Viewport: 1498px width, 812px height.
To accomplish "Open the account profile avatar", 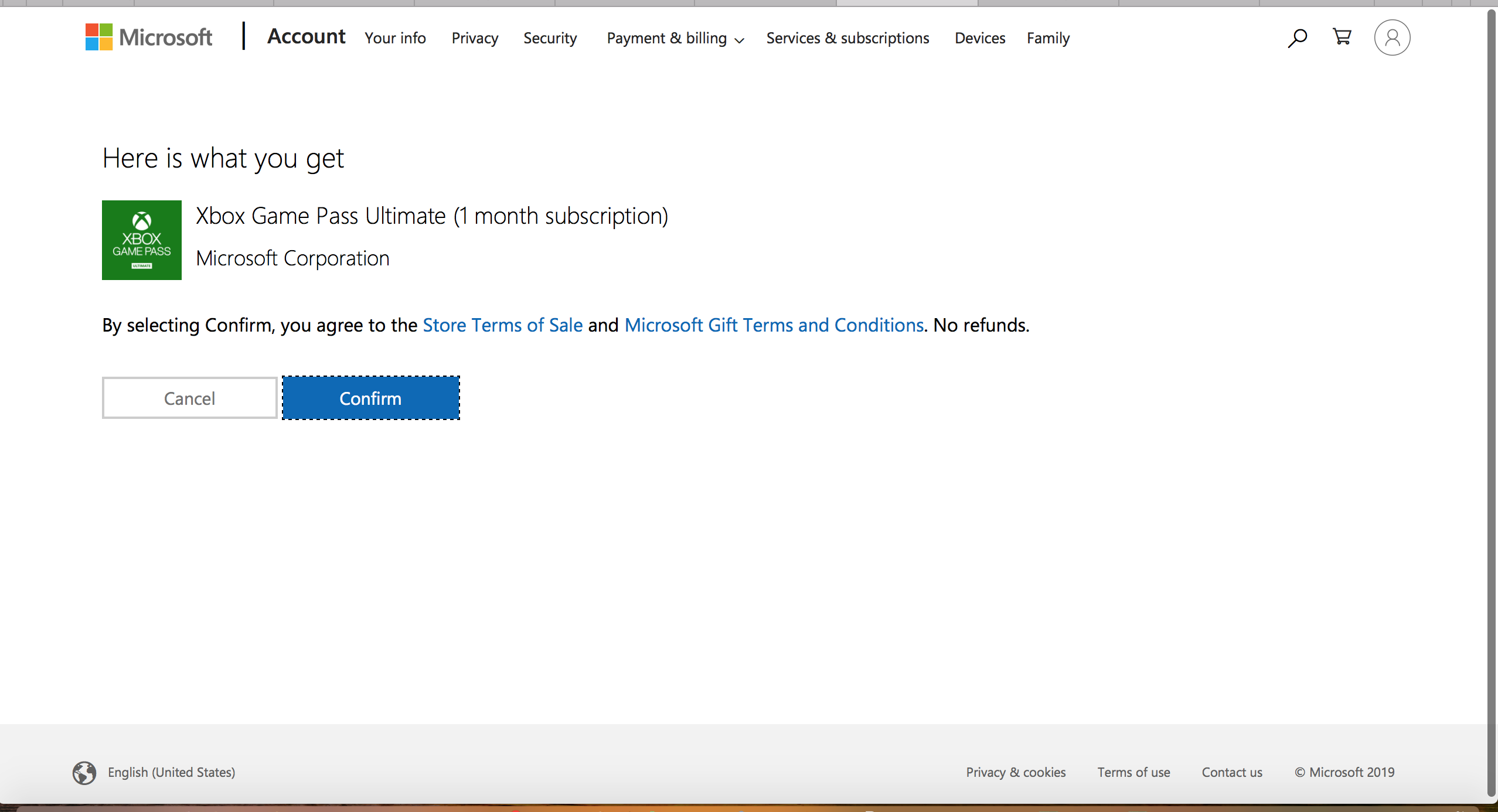I will click(x=1392, y=37).
